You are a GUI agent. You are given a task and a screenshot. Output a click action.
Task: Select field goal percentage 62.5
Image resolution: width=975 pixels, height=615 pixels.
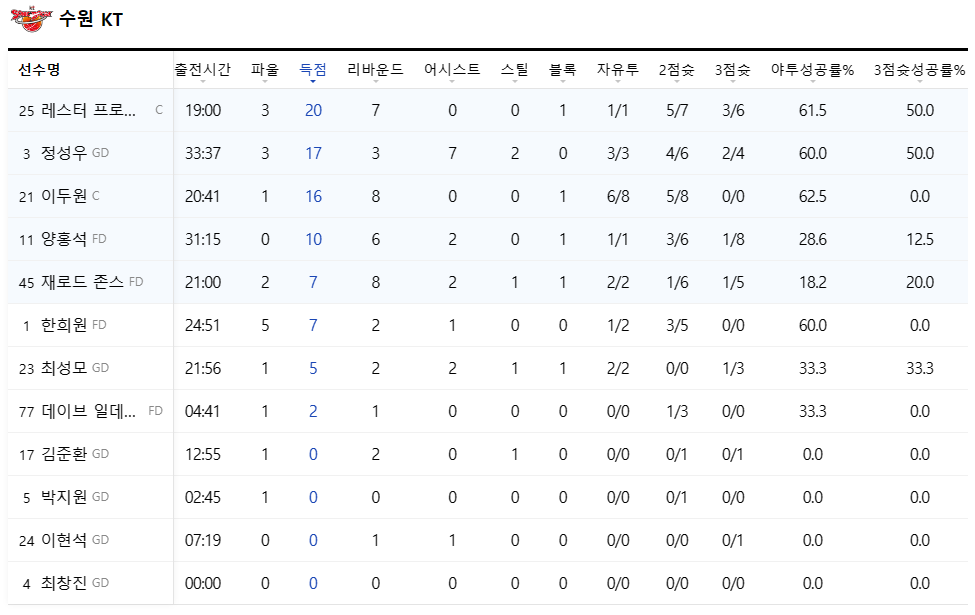tap(813, 196)
